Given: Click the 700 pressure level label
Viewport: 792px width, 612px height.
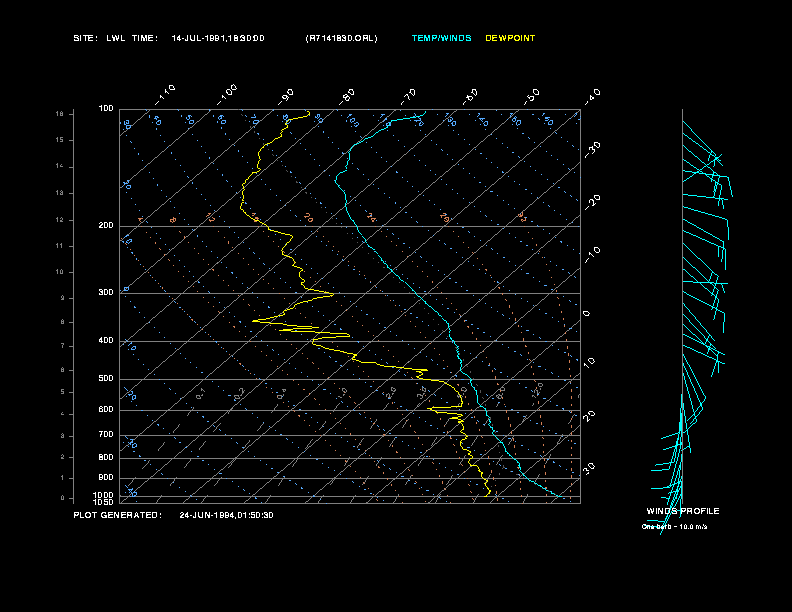Looking at the screenshot, I should [x=106, y=435].
